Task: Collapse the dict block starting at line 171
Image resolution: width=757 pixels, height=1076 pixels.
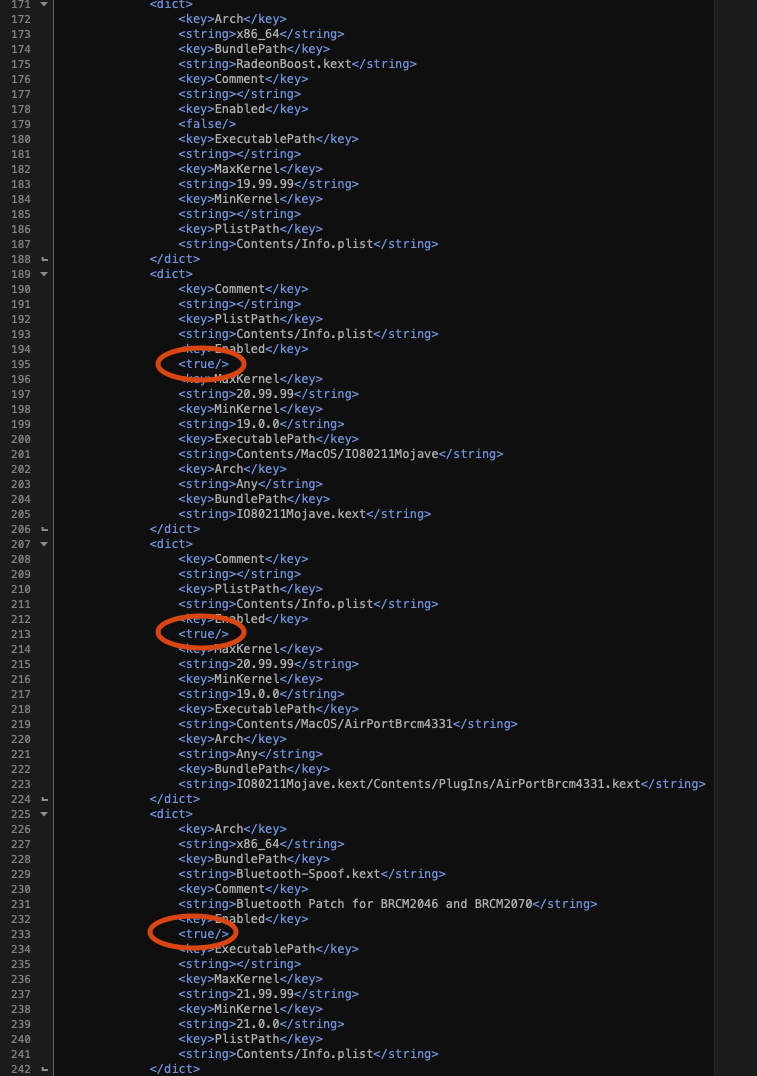Action: [x=44, y=4]
